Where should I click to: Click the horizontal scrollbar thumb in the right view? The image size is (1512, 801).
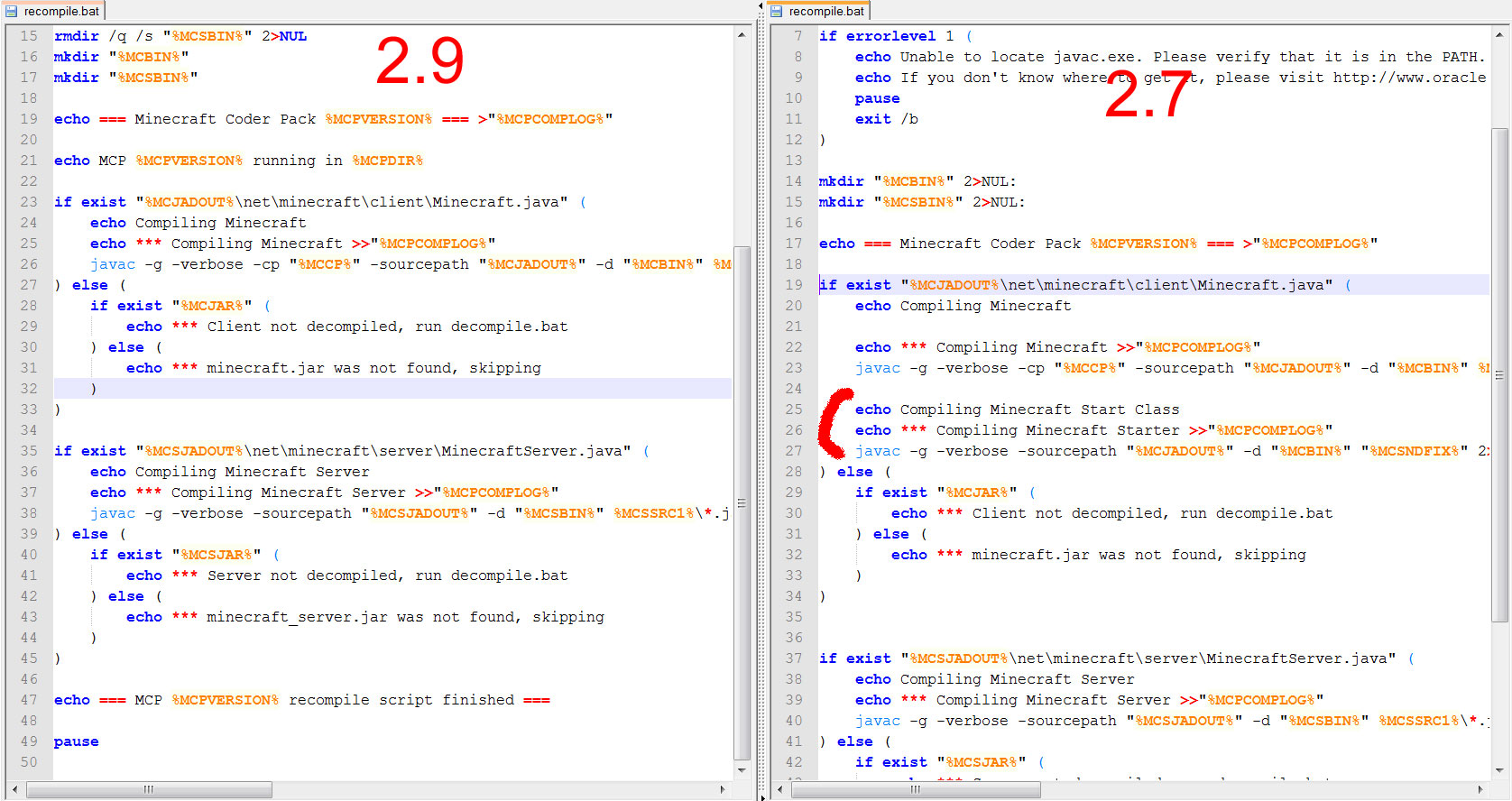[916, 789]
